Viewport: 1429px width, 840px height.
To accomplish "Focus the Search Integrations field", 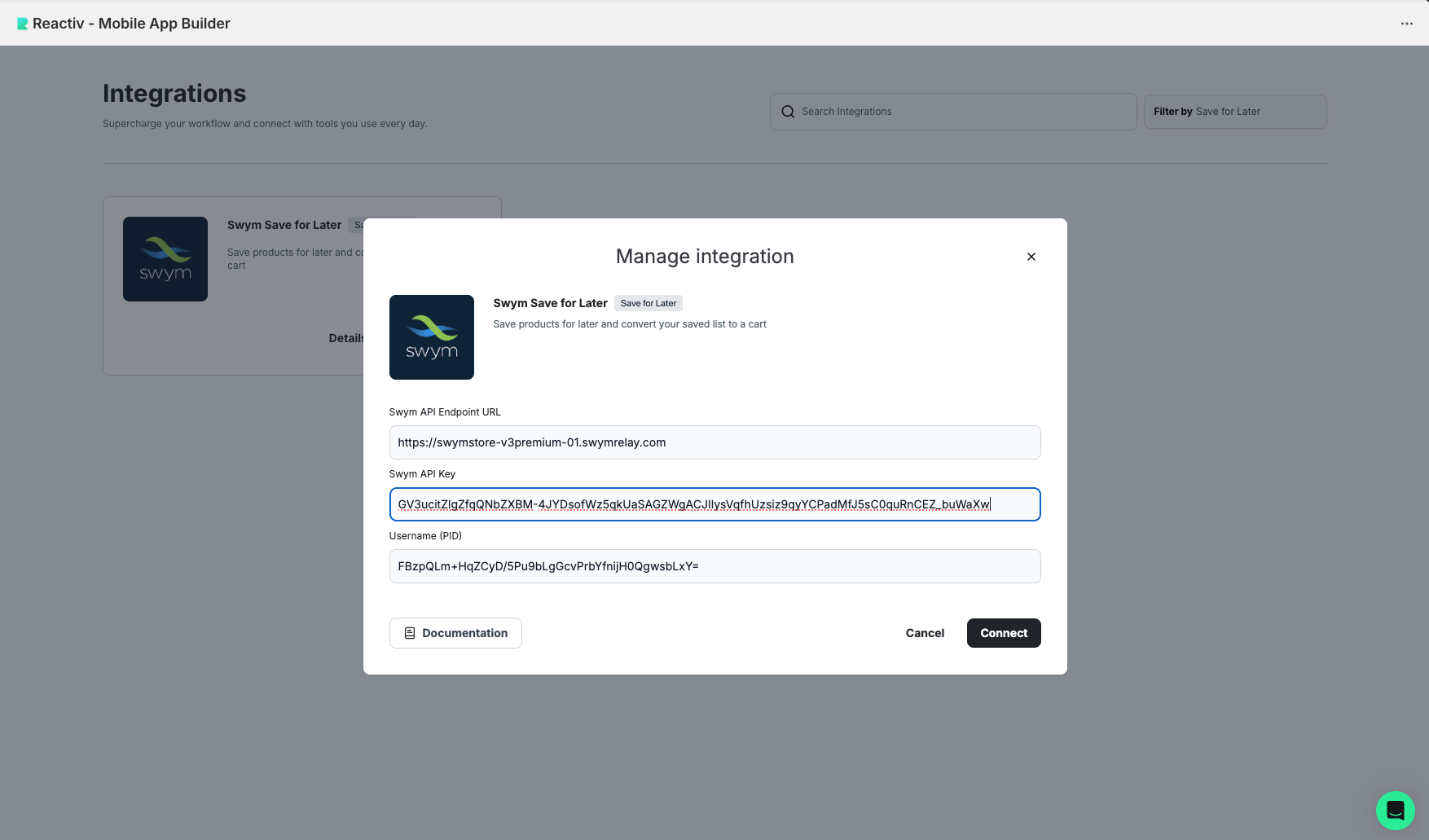I will point(961,112).
